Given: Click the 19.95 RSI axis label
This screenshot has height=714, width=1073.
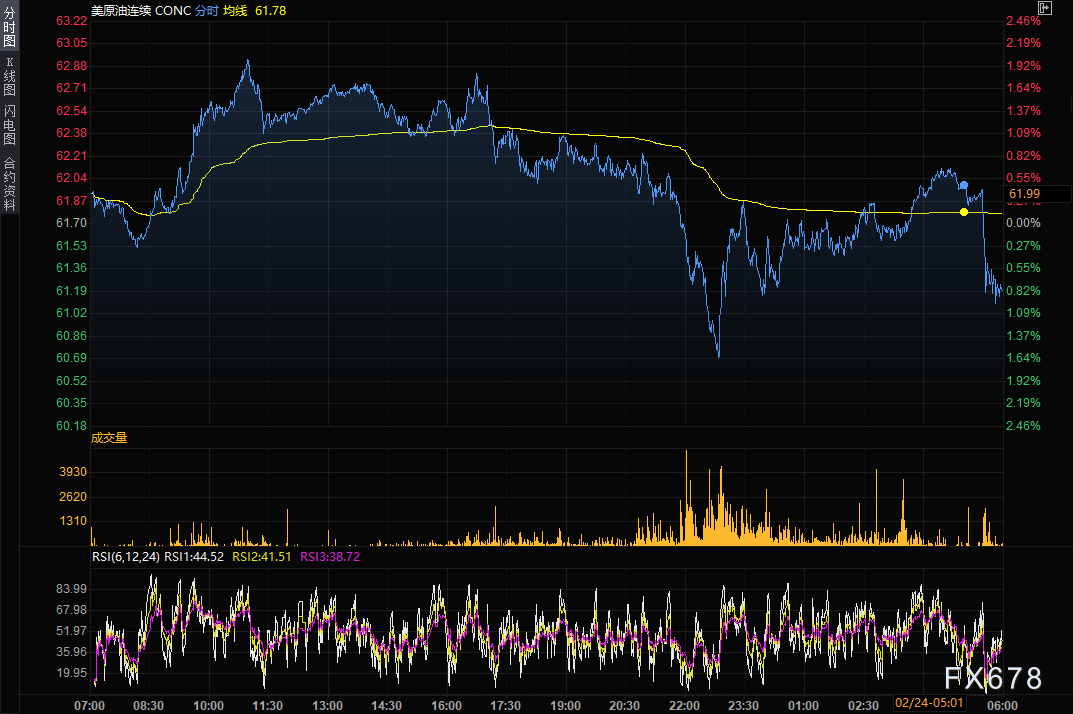Looking at the screenshot, I should (x=72, y=673).
